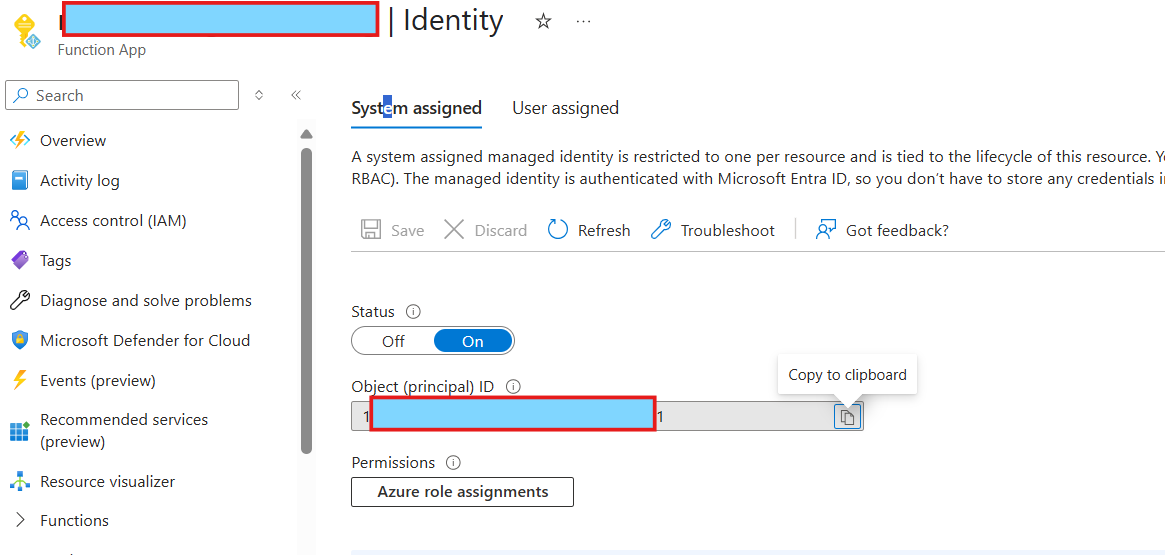Open Microsoft Defender for Cloud shield icon
Image resolution: width=1165 pixels, height=555 pixels.
(20, 340)
